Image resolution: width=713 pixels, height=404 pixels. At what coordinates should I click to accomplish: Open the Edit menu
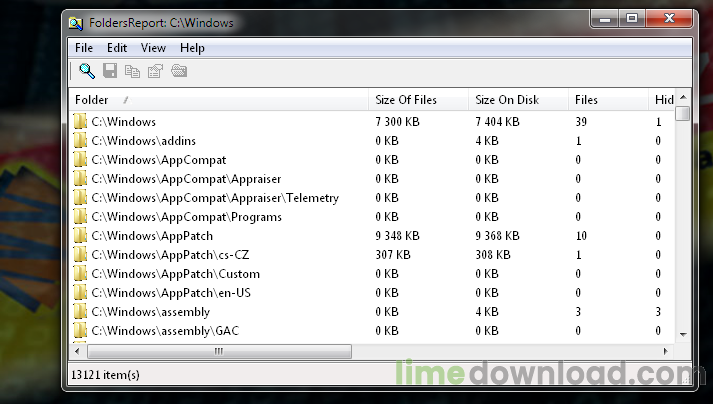point(117,48)
